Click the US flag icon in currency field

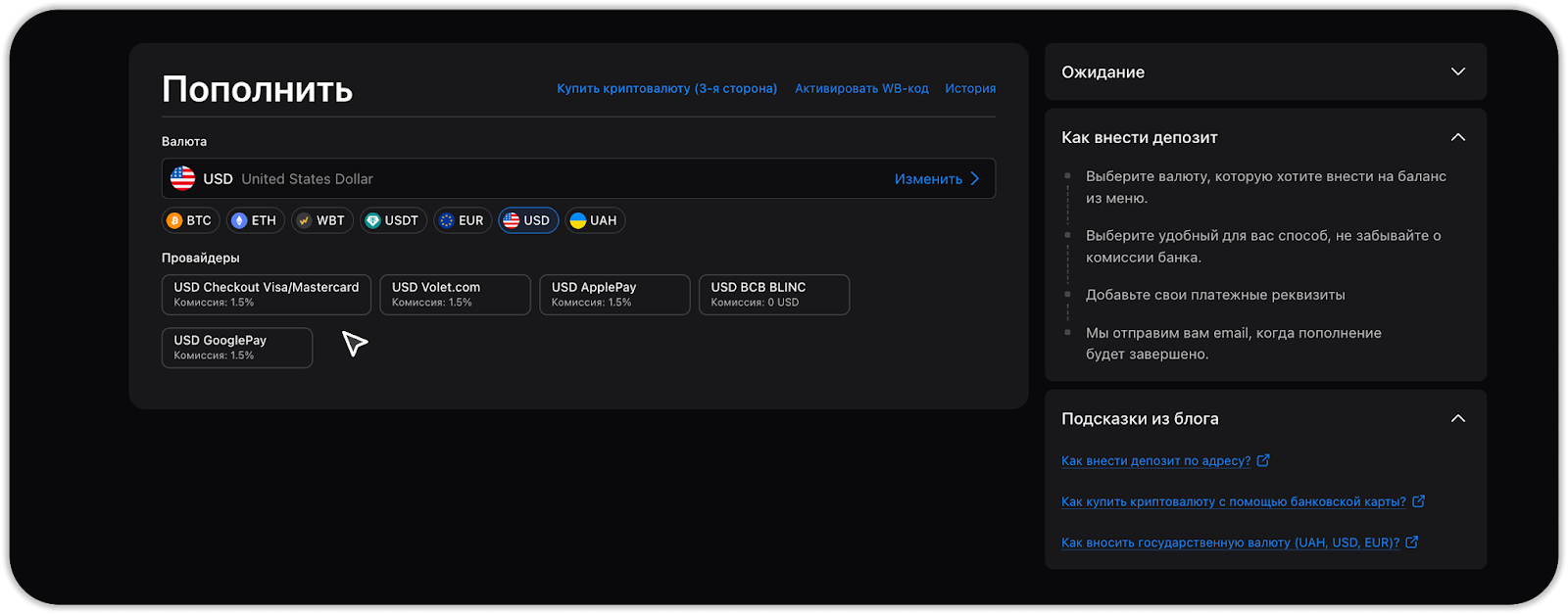183,178
